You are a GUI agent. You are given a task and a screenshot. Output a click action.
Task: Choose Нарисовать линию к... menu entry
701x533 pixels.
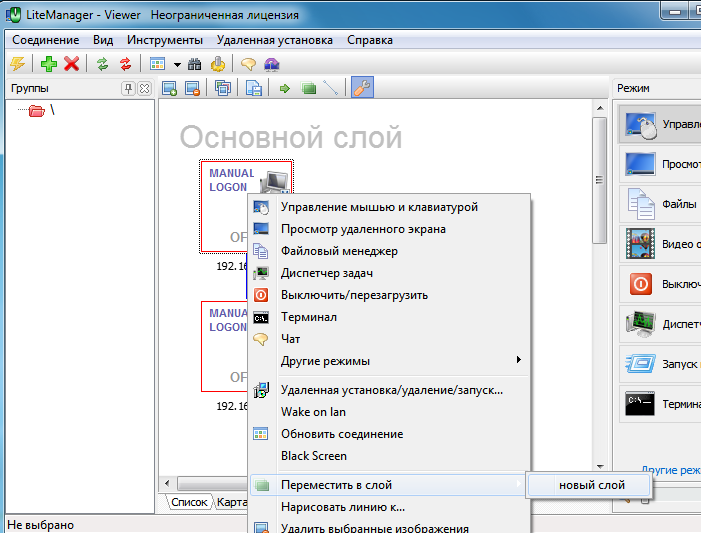pyautogui.click(x=389, y=507)
